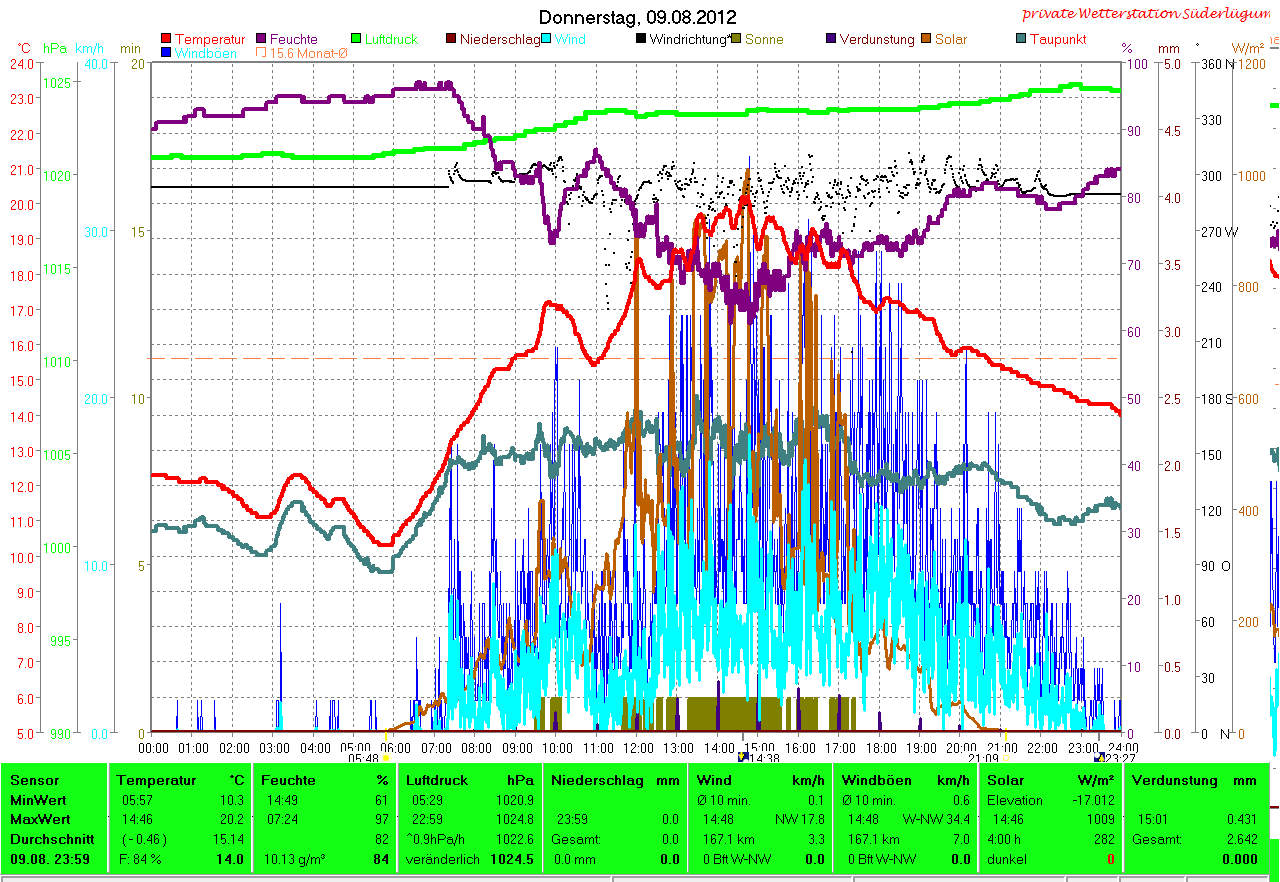This screenshot has width=1280, height=882.
Task: Click the dark red Niederschlag legend swatch
Action: click(x=452, y=39)
